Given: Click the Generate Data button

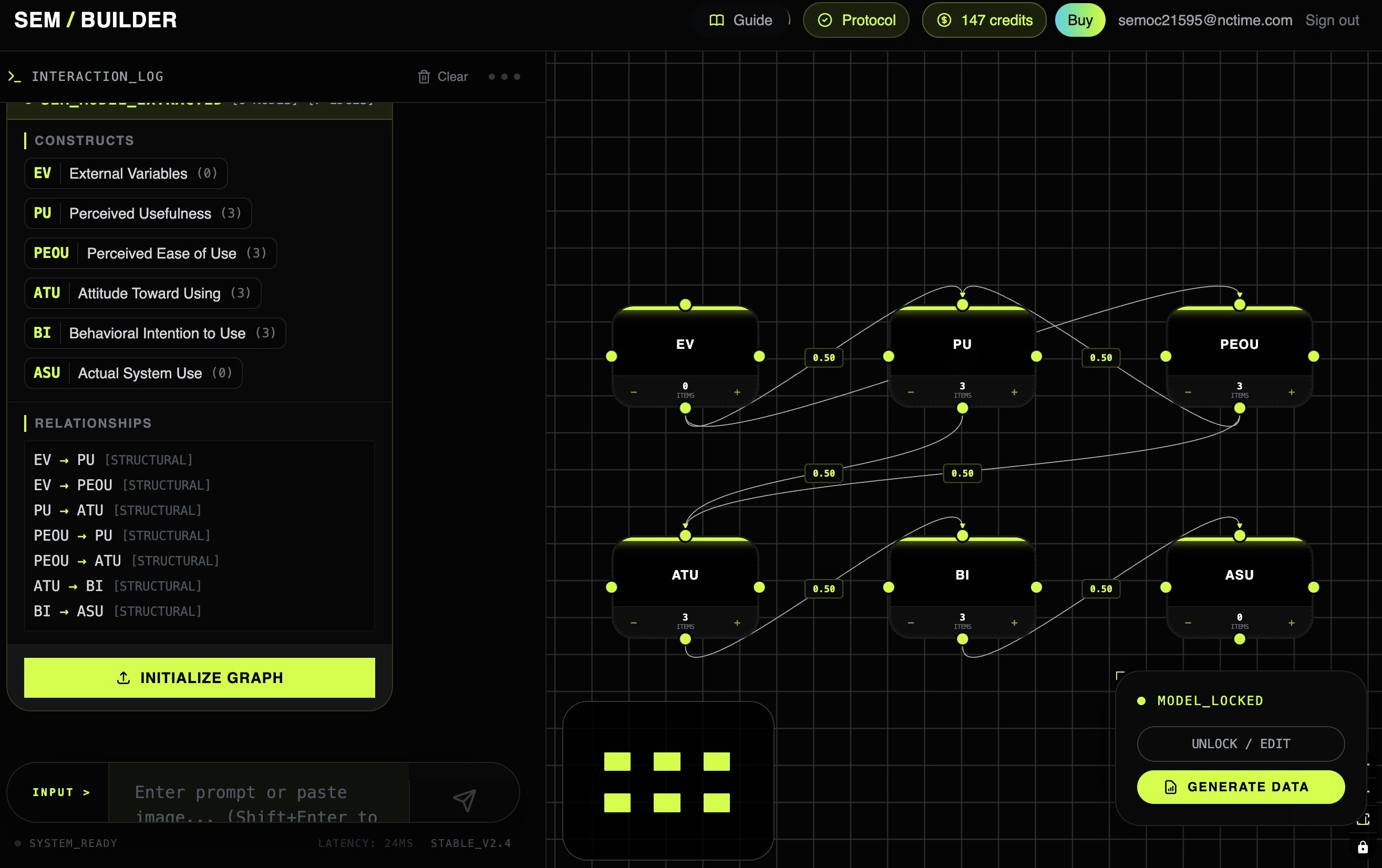Looking at the screenshot, I should point(1240,787).
